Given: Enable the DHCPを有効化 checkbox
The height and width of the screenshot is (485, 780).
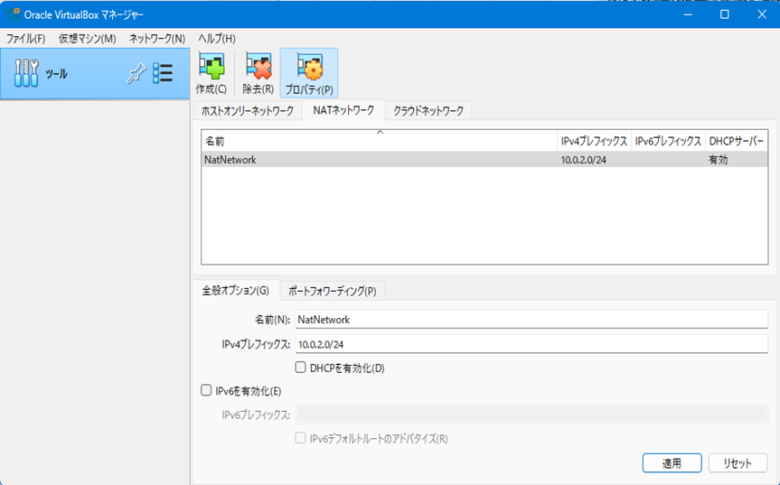Looking at the screenshot, I should click(x=300, y=368).
